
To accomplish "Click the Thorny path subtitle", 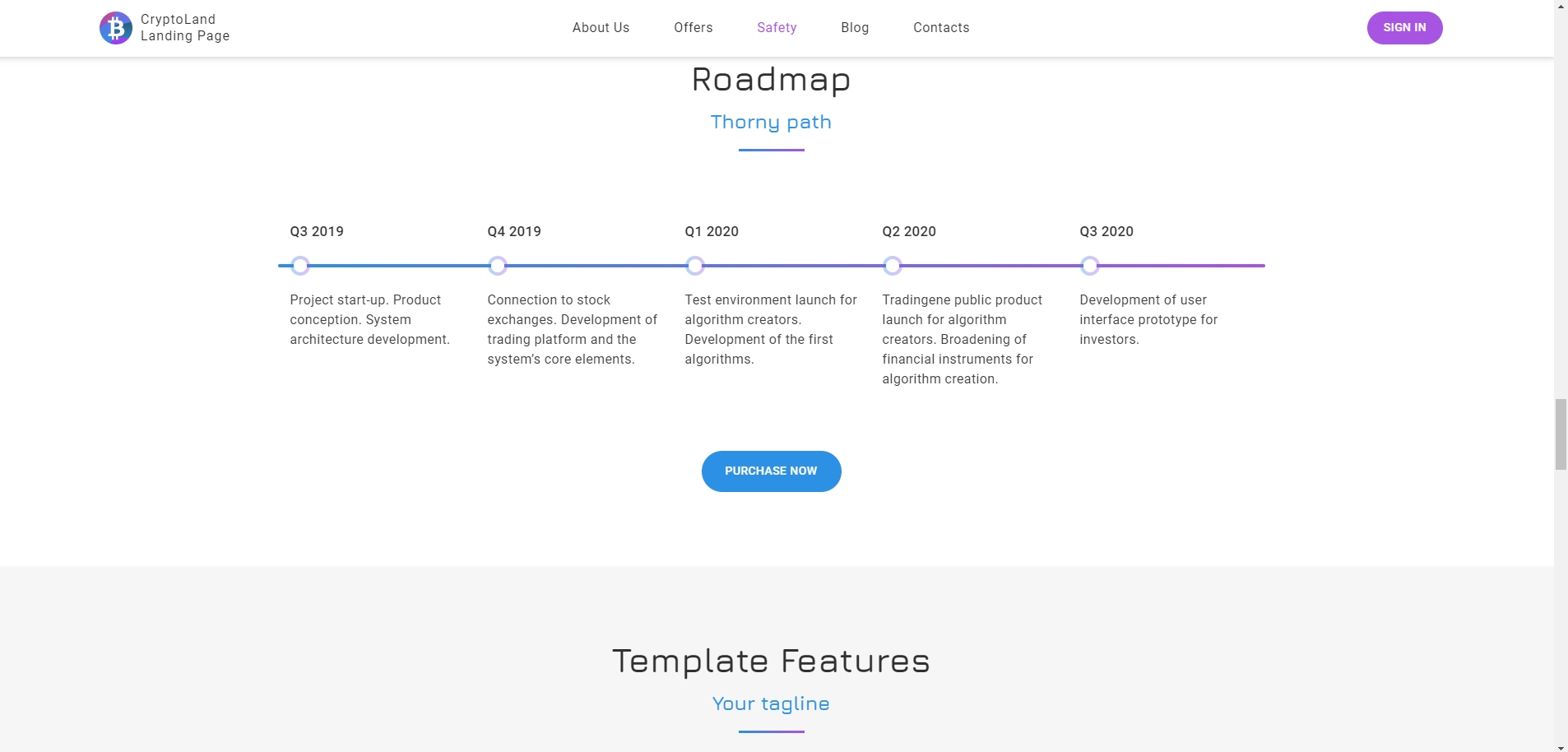I will click(x=771, y=123).
